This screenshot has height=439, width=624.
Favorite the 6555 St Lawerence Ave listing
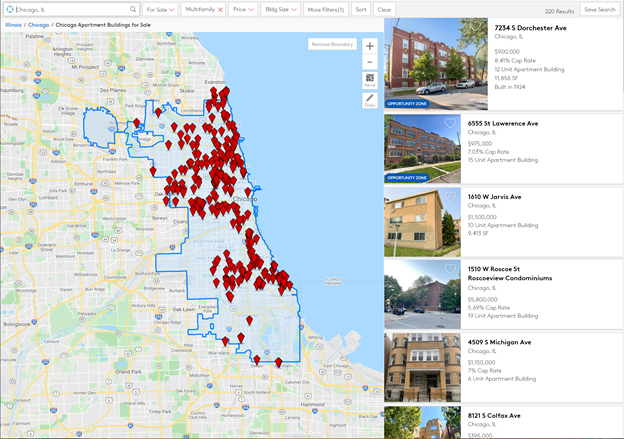click(x=450, y=124)
